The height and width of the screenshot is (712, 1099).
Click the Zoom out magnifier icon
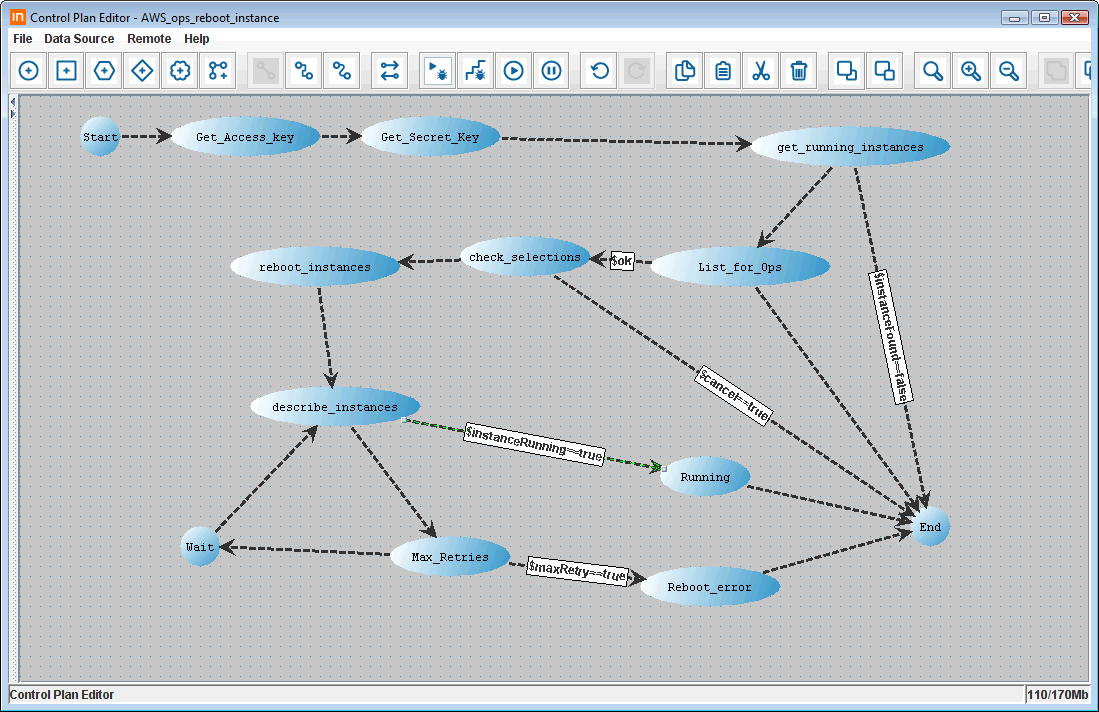pos(1009,71)
